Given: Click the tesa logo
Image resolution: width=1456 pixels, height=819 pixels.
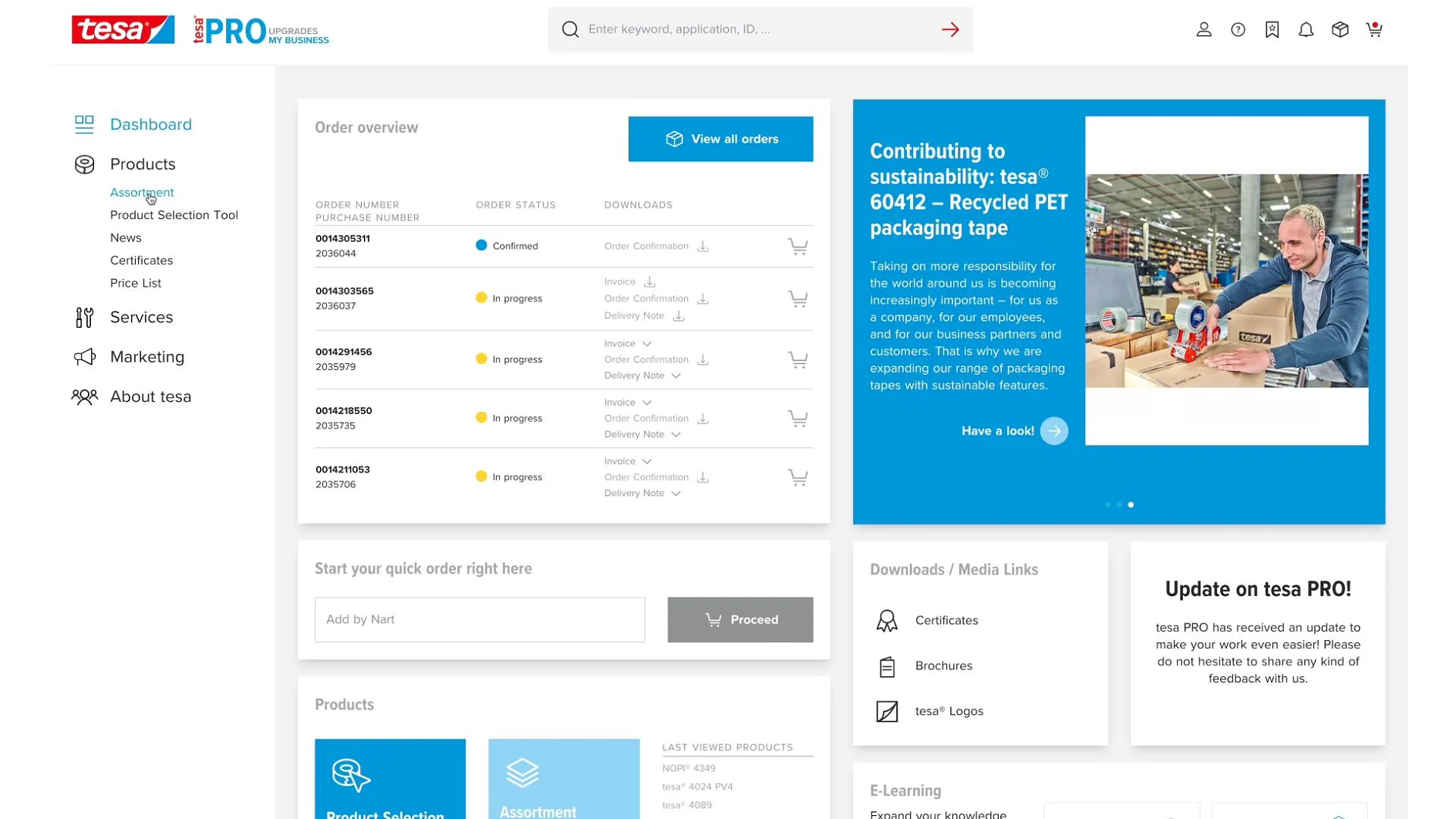Looking at the screenshot, I should tap(123, 29).
